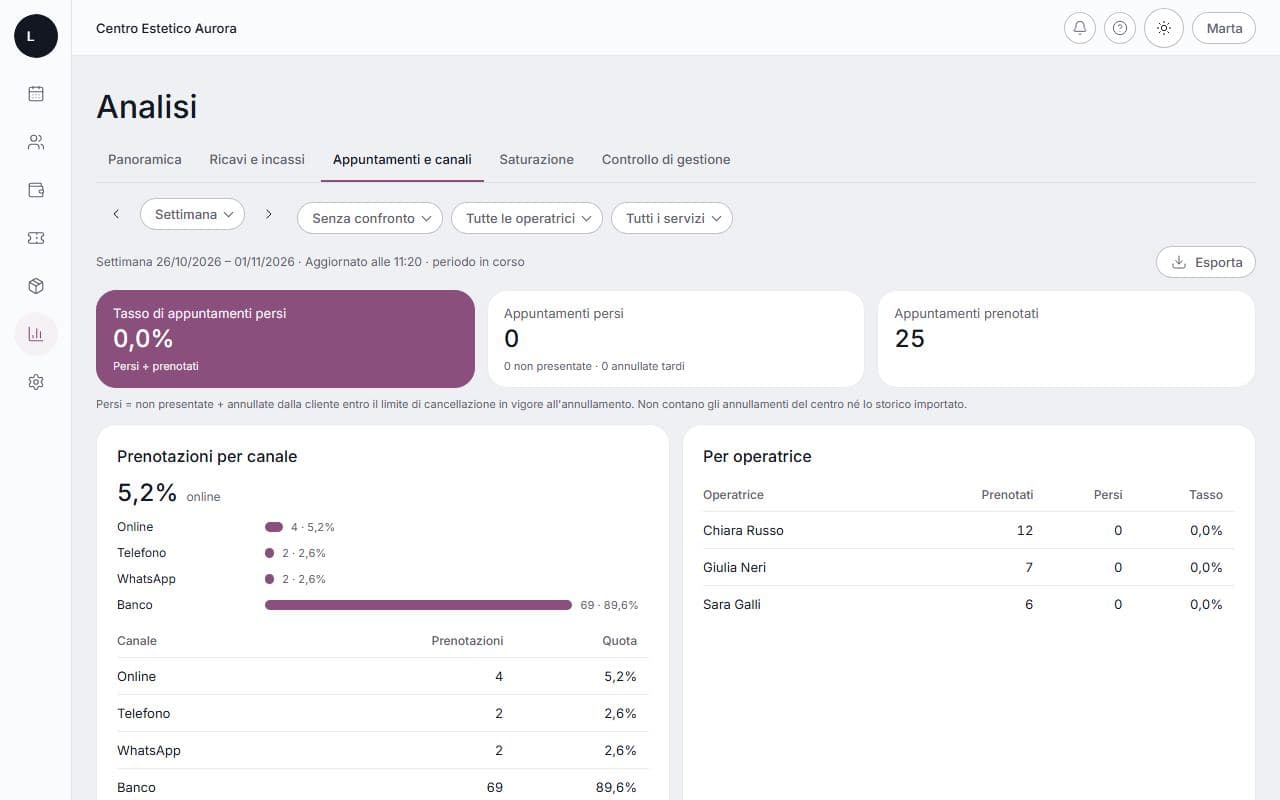Open the clients icon in the sidebar
1280x800 pixels.
pos(36,142)
